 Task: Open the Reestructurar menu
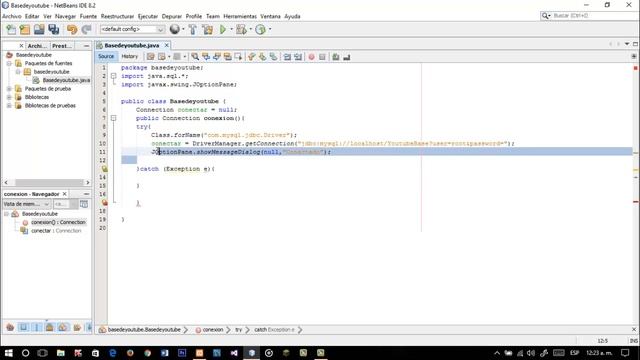(118, 16)
